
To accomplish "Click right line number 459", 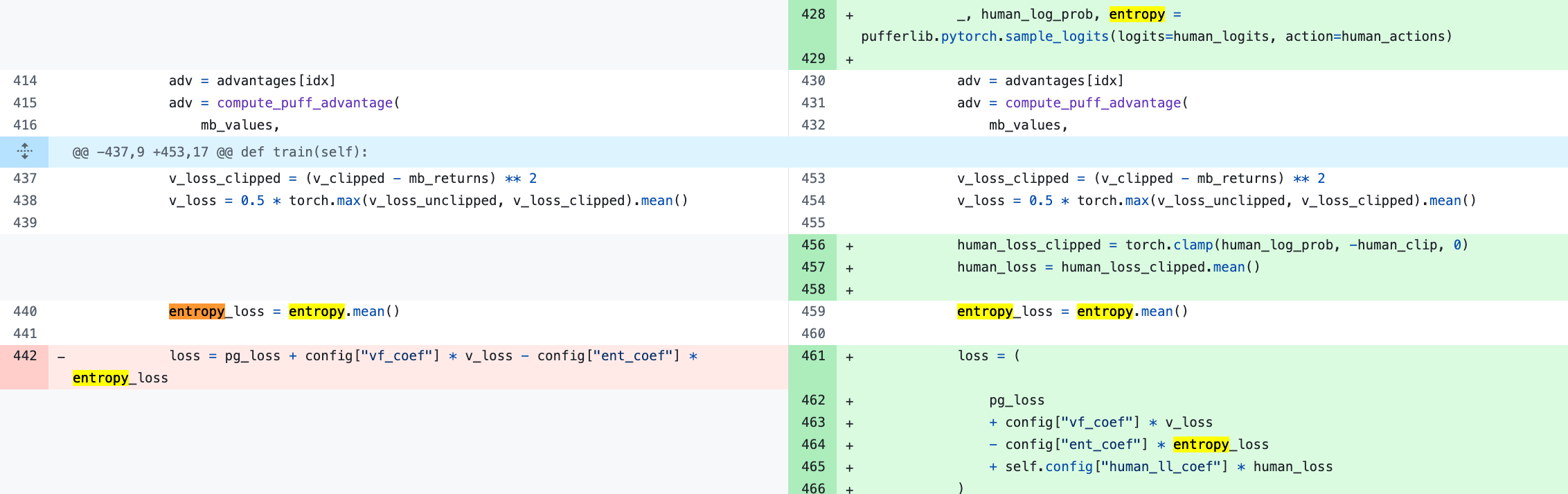I will [813, 311].
